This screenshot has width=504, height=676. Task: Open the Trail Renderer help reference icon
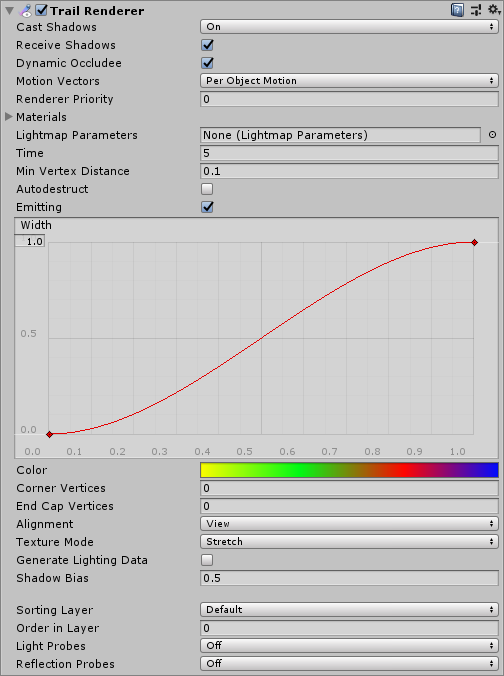(x=457, y=9)
